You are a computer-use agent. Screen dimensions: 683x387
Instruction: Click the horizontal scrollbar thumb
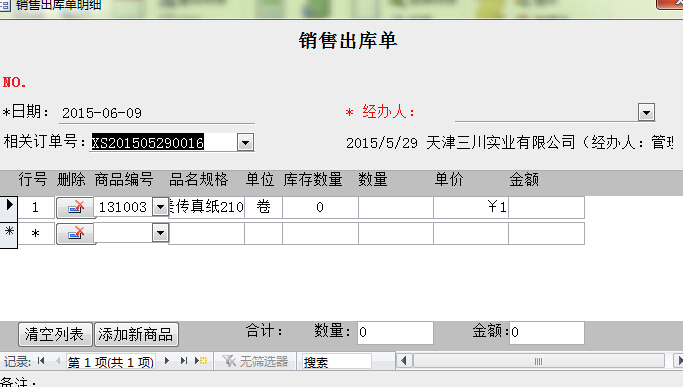tap(539, 361)
